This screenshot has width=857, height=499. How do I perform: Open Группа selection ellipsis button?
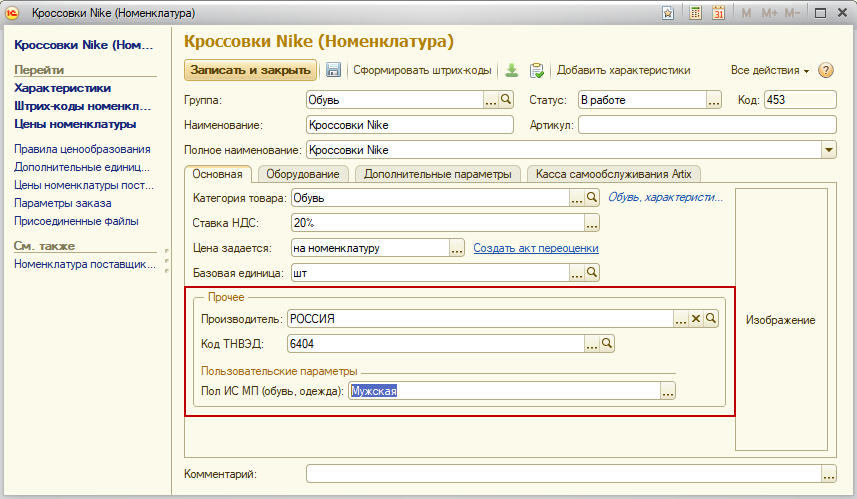pos(491,99)
